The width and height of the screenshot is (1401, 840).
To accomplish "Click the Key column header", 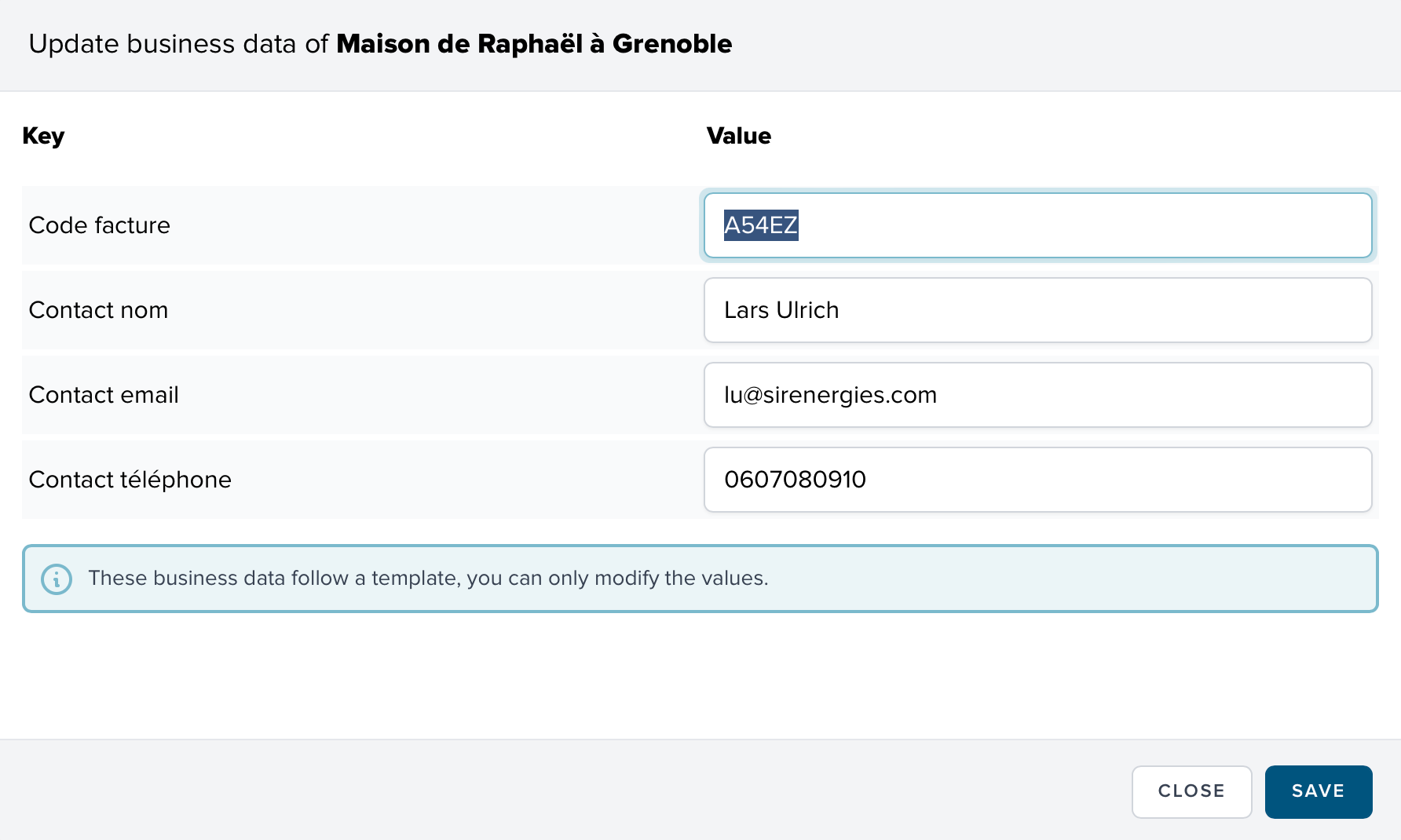I will tap(43, 136).
